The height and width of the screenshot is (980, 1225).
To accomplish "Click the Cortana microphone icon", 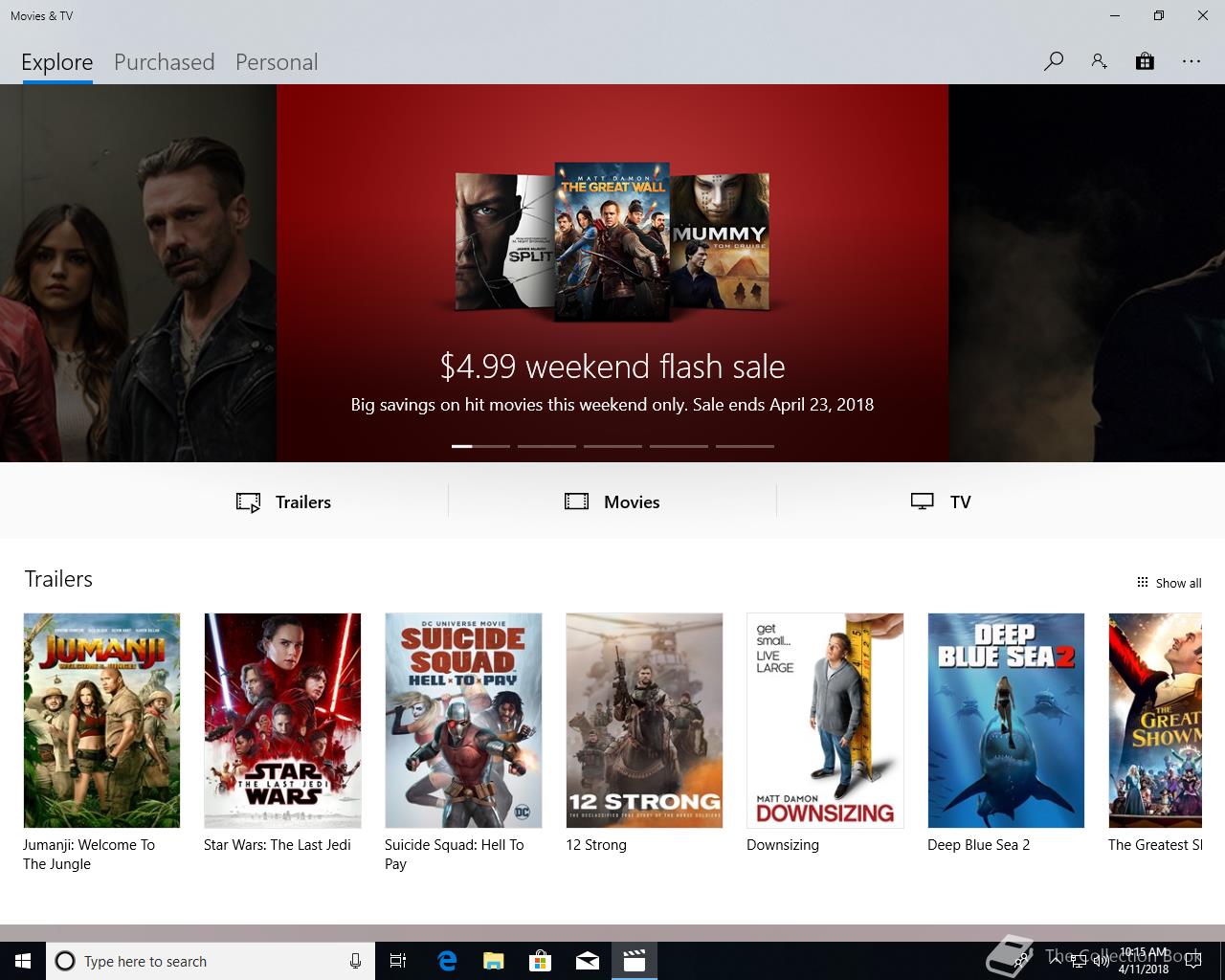I will 355,961.
